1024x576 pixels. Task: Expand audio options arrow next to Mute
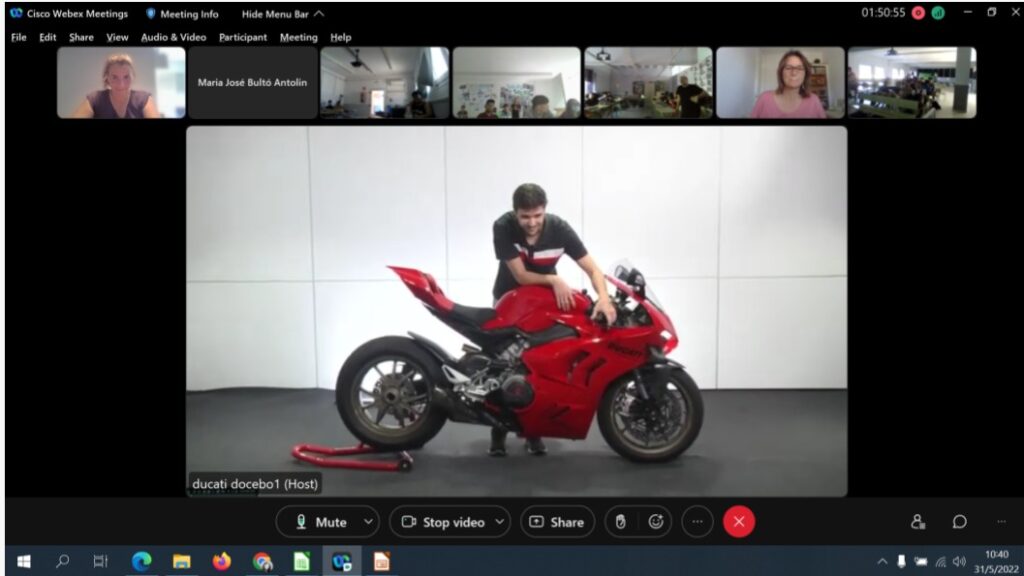click(368, 522)
